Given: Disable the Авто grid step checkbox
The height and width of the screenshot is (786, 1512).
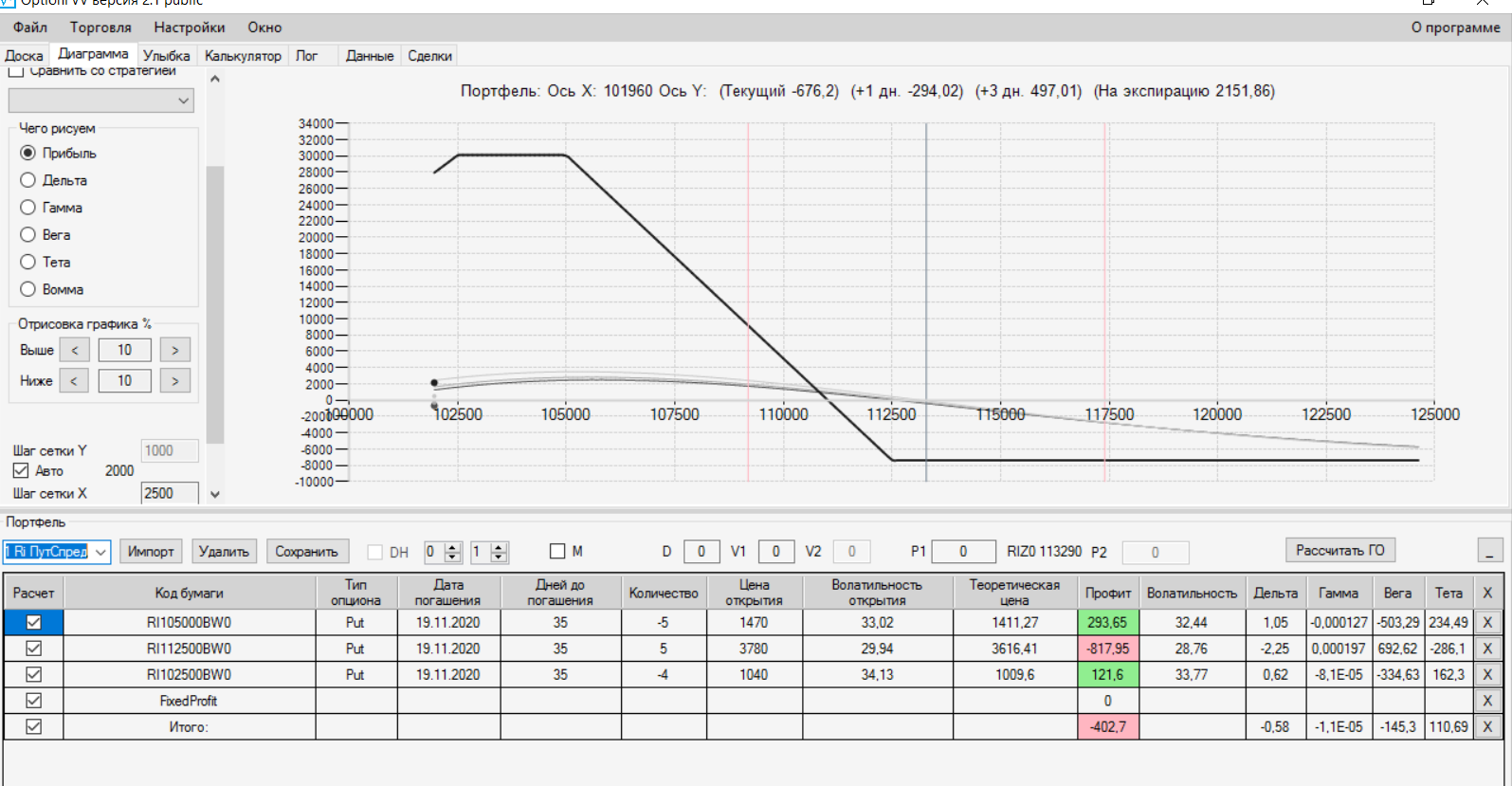Looking at the screenshot, I should [21, 470].
